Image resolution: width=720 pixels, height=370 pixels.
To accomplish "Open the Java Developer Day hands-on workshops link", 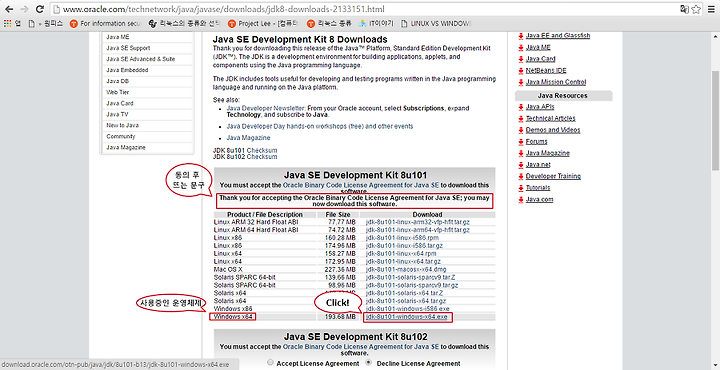I will click(320, 126).
